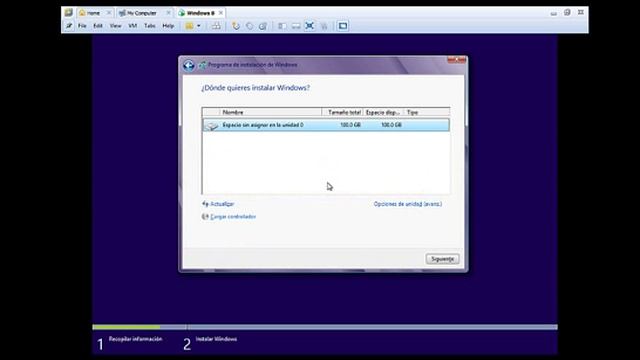Open the VM menu

click(x=133, y=26)
